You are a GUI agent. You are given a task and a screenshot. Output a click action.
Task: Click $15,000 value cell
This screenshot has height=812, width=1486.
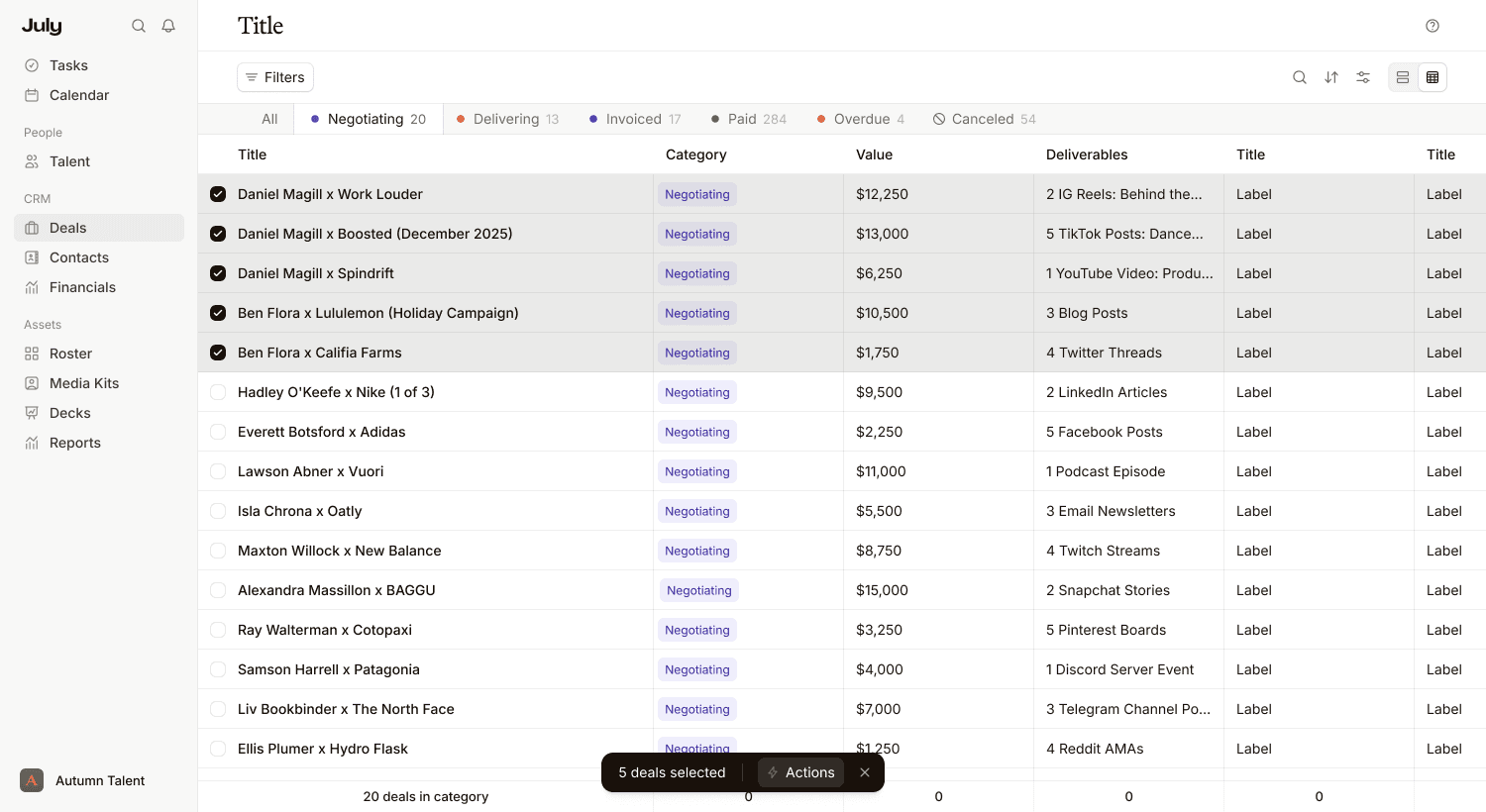pos(882,590)
